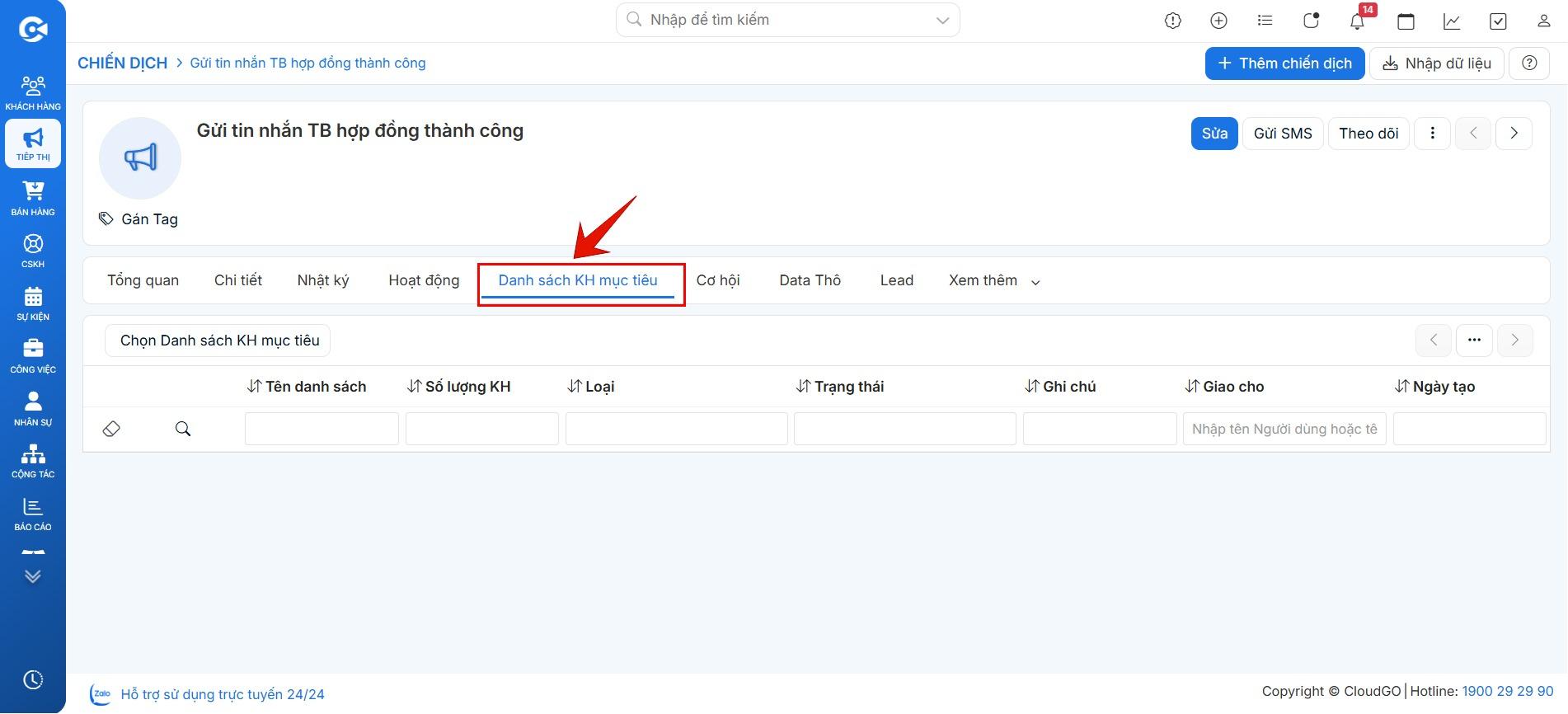Sort by Ngày tạo column
1568x714 pixels.
[1434, 387]
